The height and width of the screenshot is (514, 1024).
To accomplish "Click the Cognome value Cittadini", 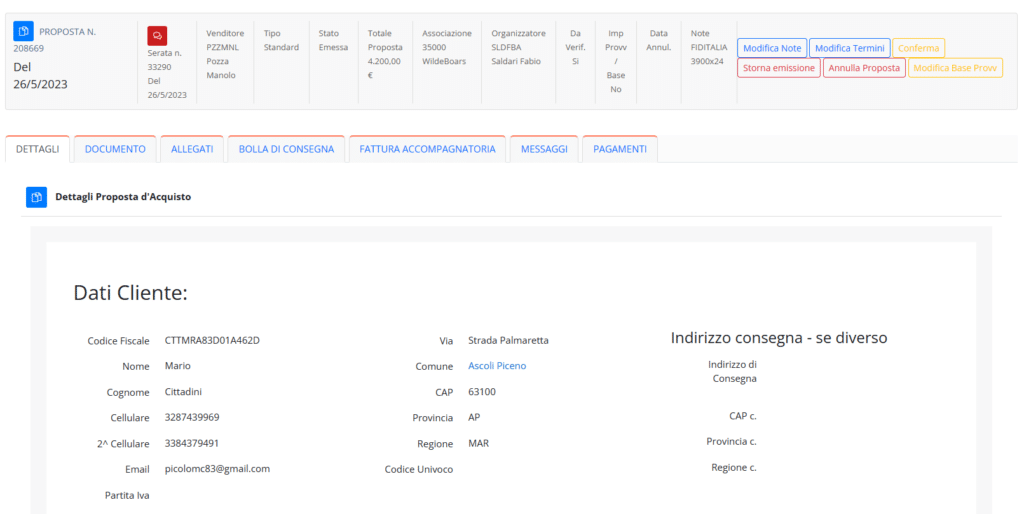I will point(184,392).
